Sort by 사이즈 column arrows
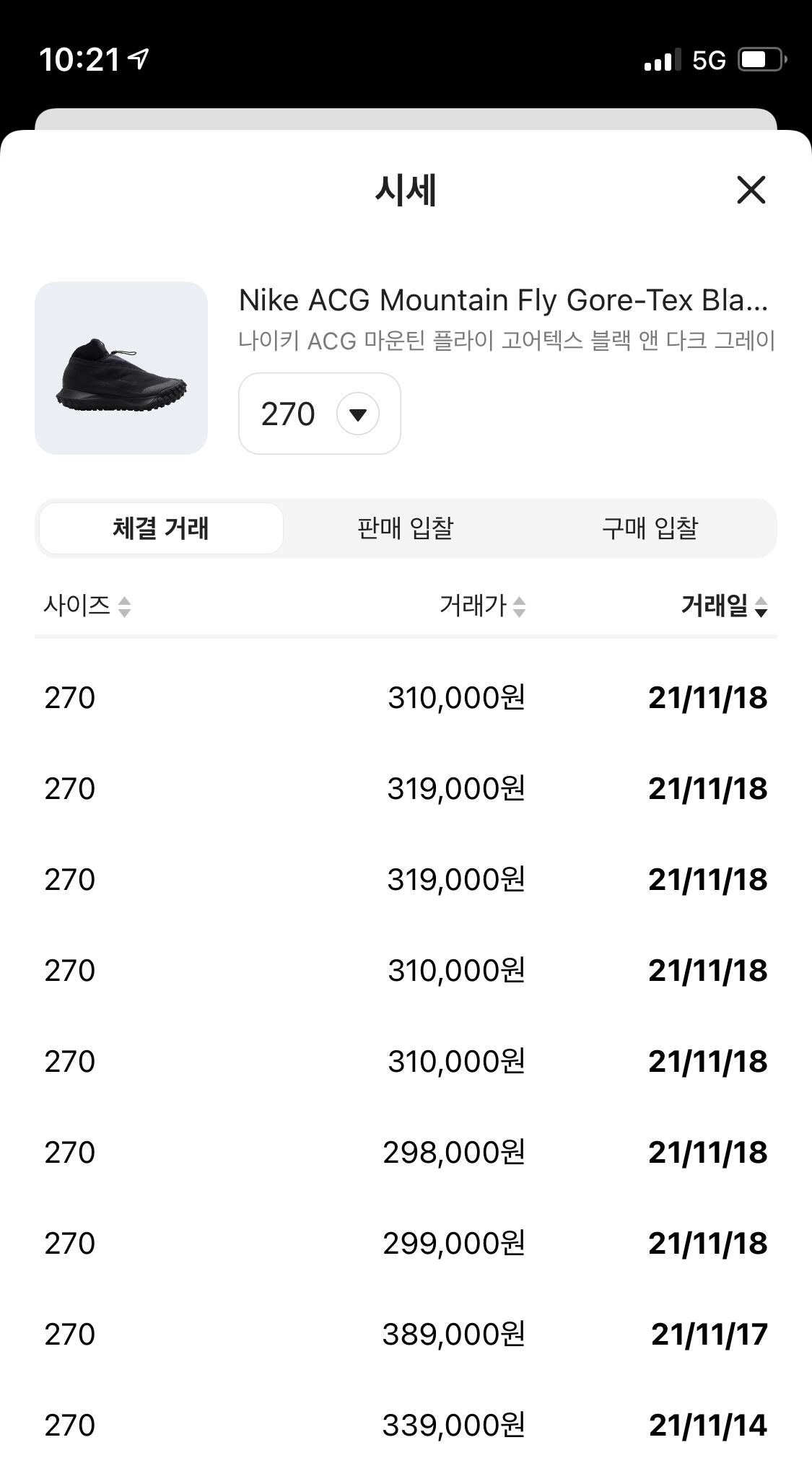 [124, 606]
